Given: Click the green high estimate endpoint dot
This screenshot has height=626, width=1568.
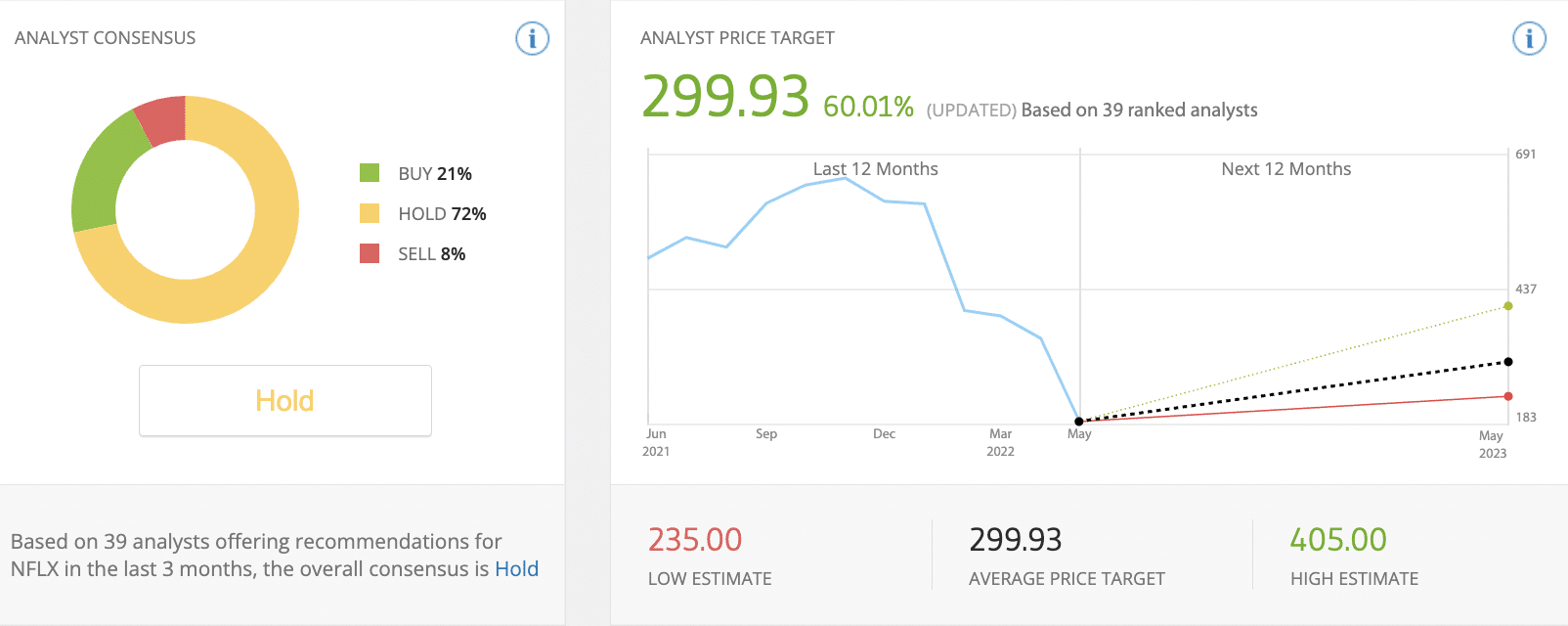Looking at the screenshot, I should [x=1508, y=306].
